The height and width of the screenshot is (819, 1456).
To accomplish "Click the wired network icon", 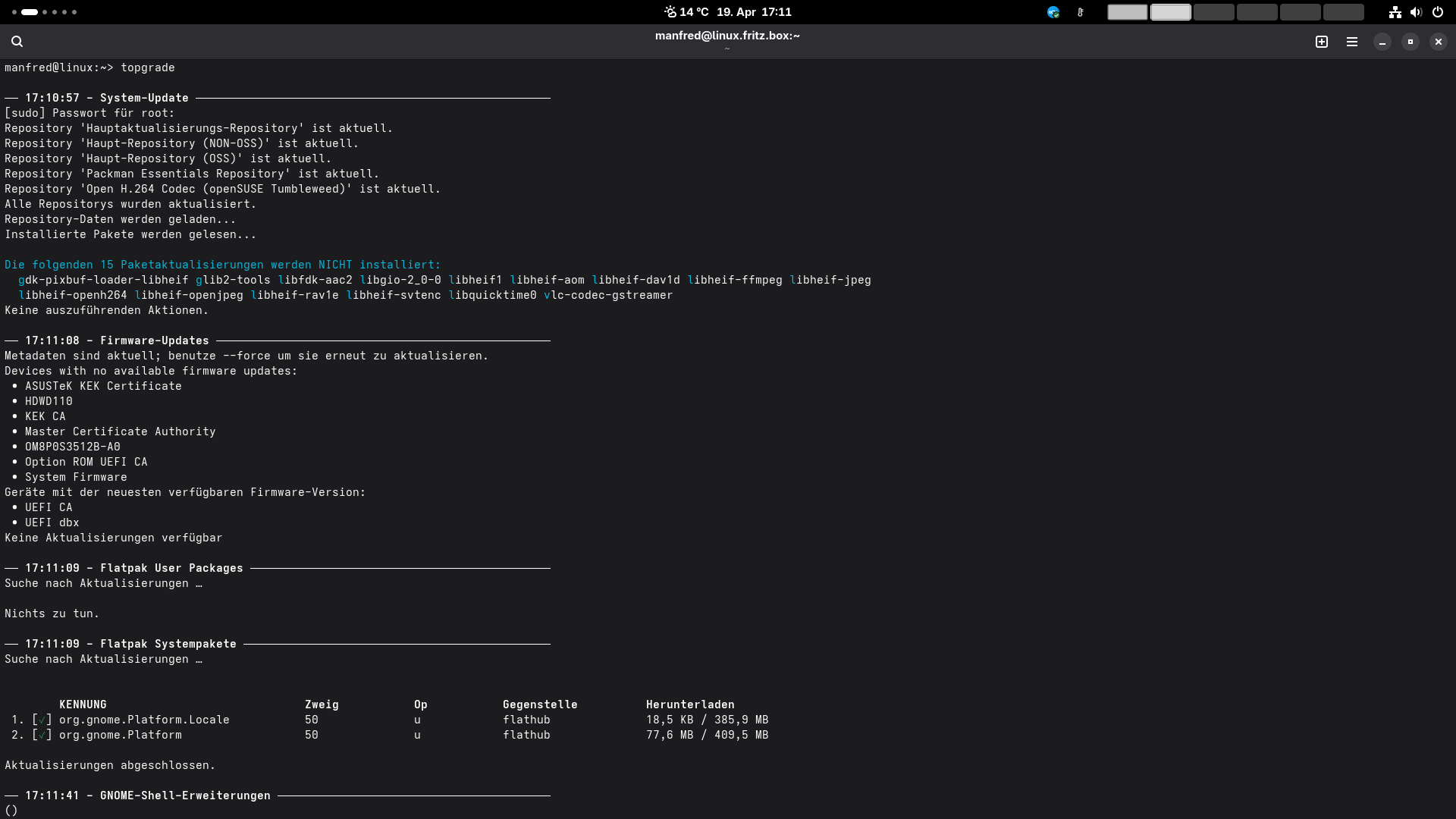I will coord(1395,12).
